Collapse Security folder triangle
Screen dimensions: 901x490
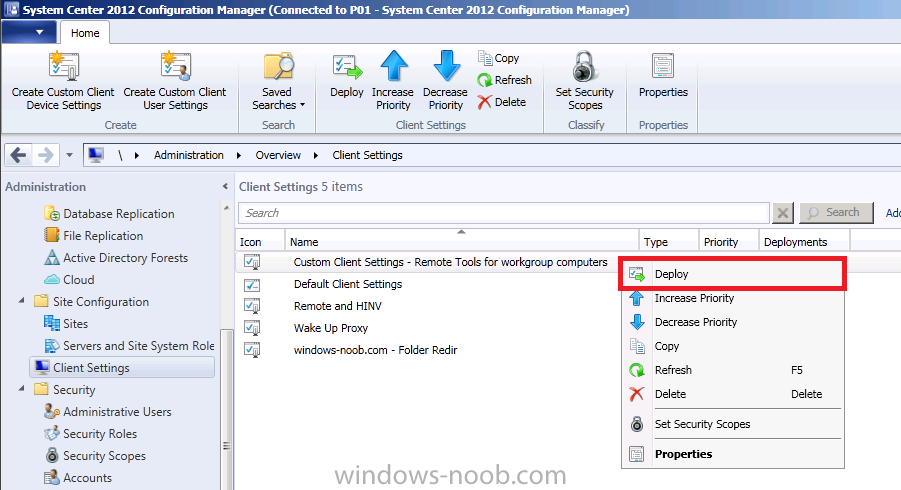pos(21,388)
